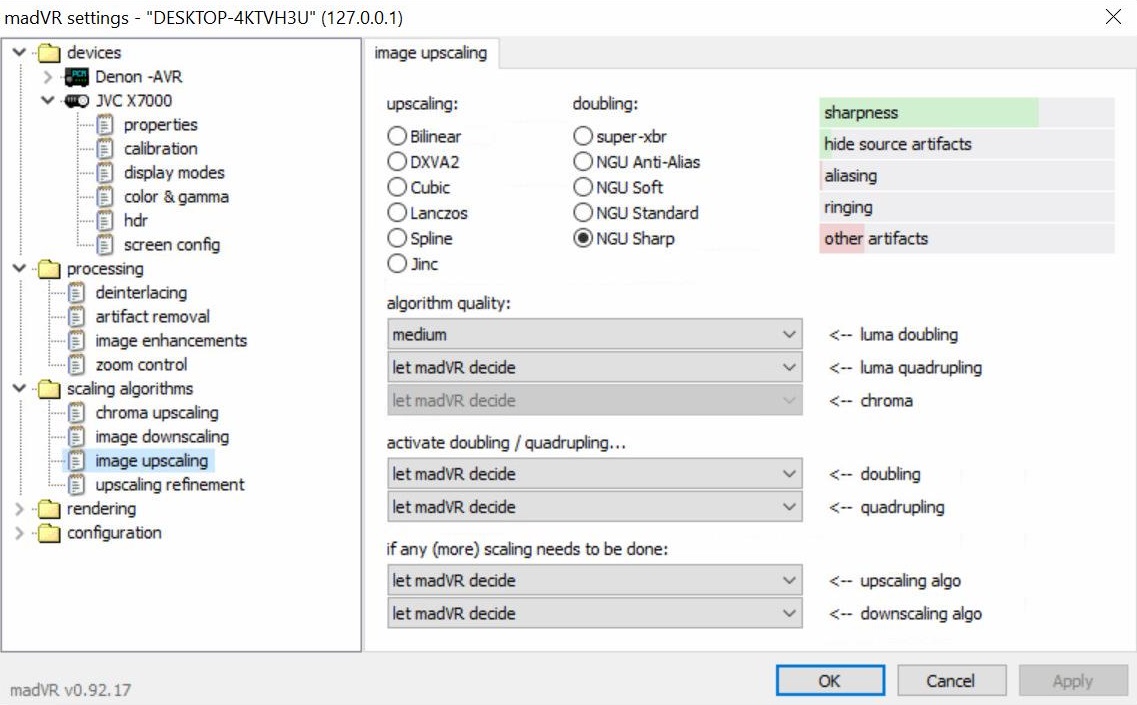
Task: Open the upscaling refinement settings page
Action: [170, 485]
